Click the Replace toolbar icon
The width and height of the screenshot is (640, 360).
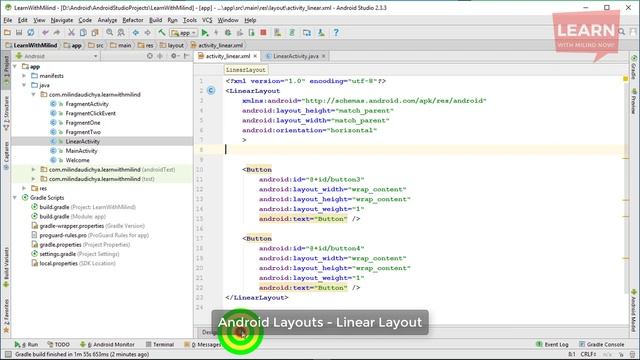point(121,33)
